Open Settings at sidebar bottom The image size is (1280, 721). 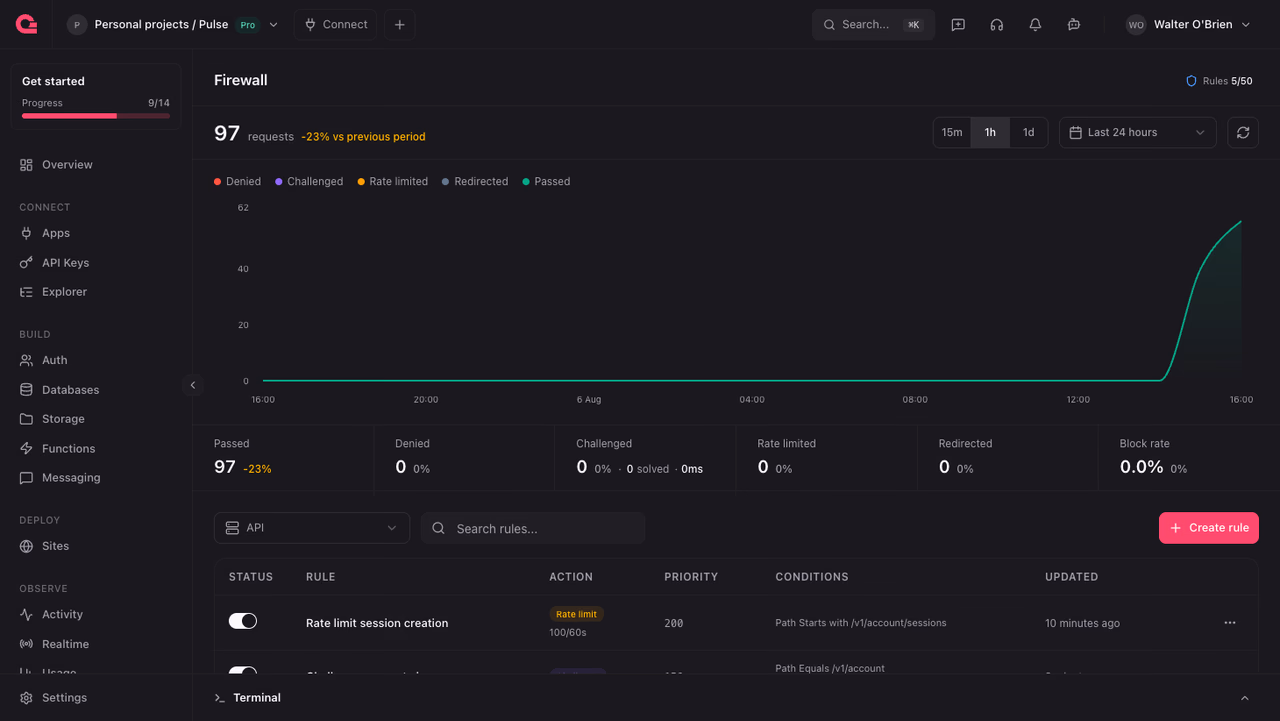point(96,698)
